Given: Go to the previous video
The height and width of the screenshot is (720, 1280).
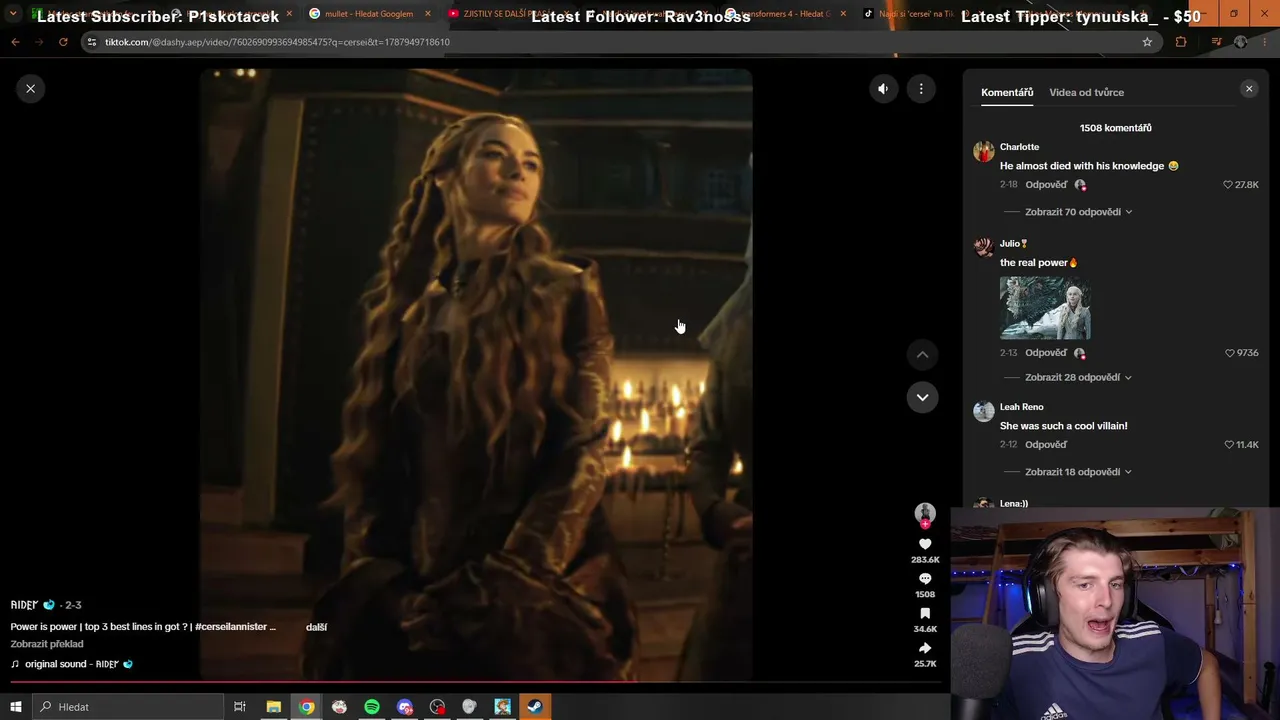Looking at the screenshot, I should pos(922,354).
